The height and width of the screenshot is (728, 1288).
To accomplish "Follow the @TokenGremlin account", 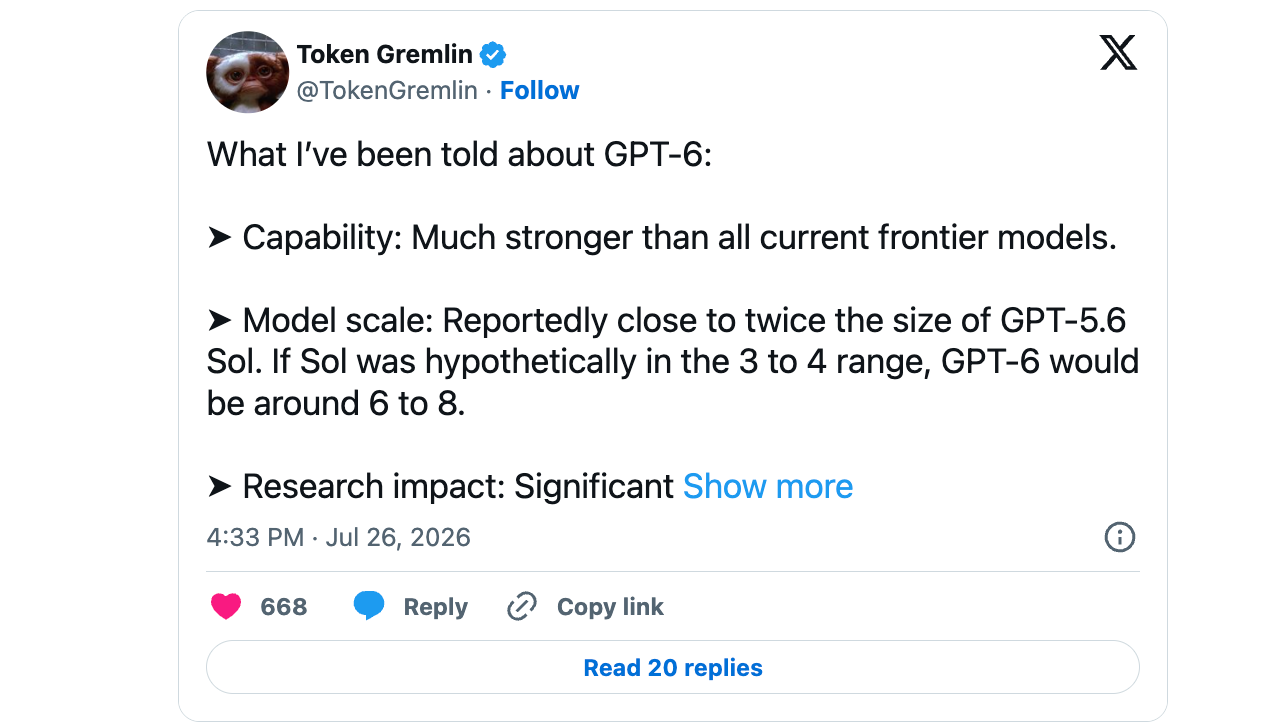I will pos(539,90).
